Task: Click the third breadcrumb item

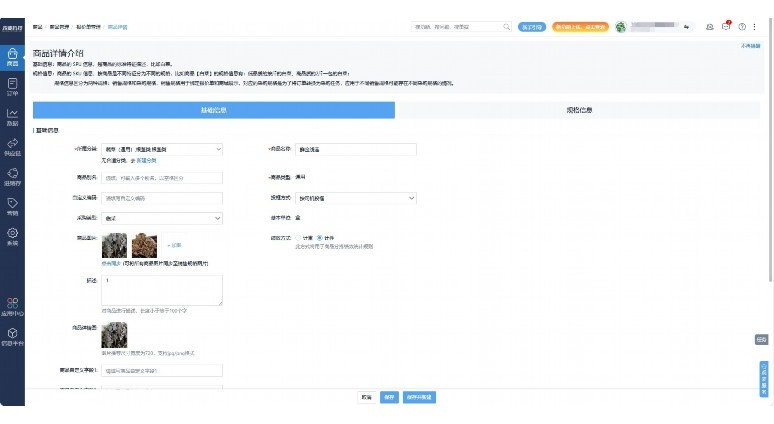Action: click(x=88, y=27)
